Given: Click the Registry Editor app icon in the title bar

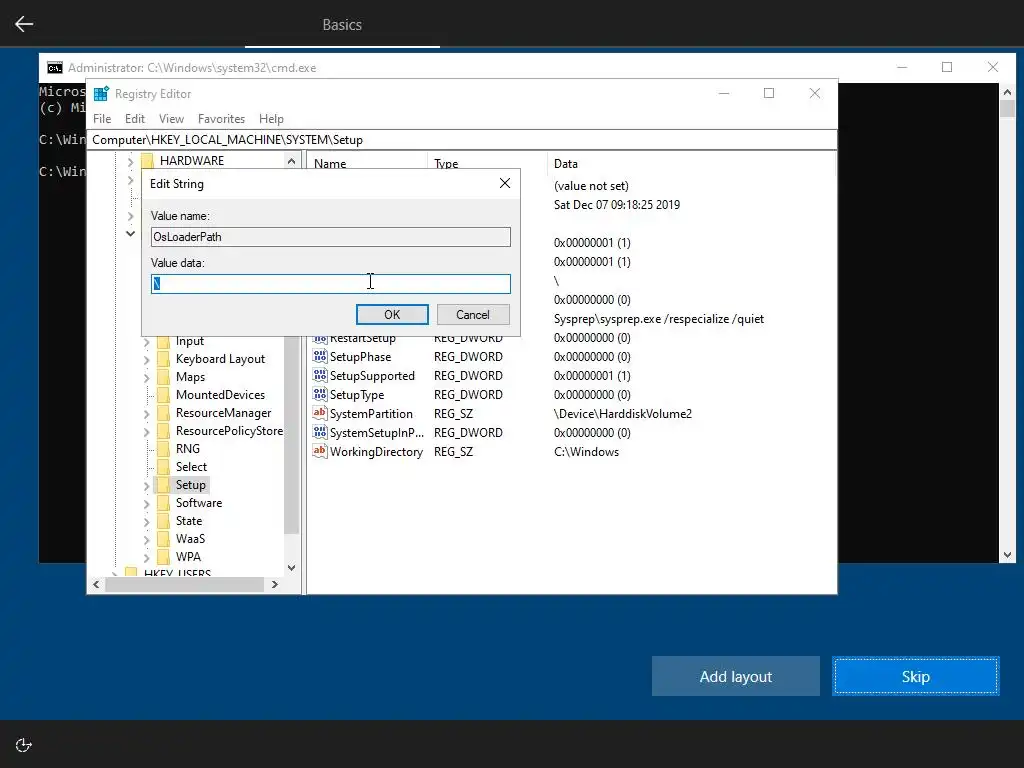Looking at the screenshot, I should tap(101, 94).
